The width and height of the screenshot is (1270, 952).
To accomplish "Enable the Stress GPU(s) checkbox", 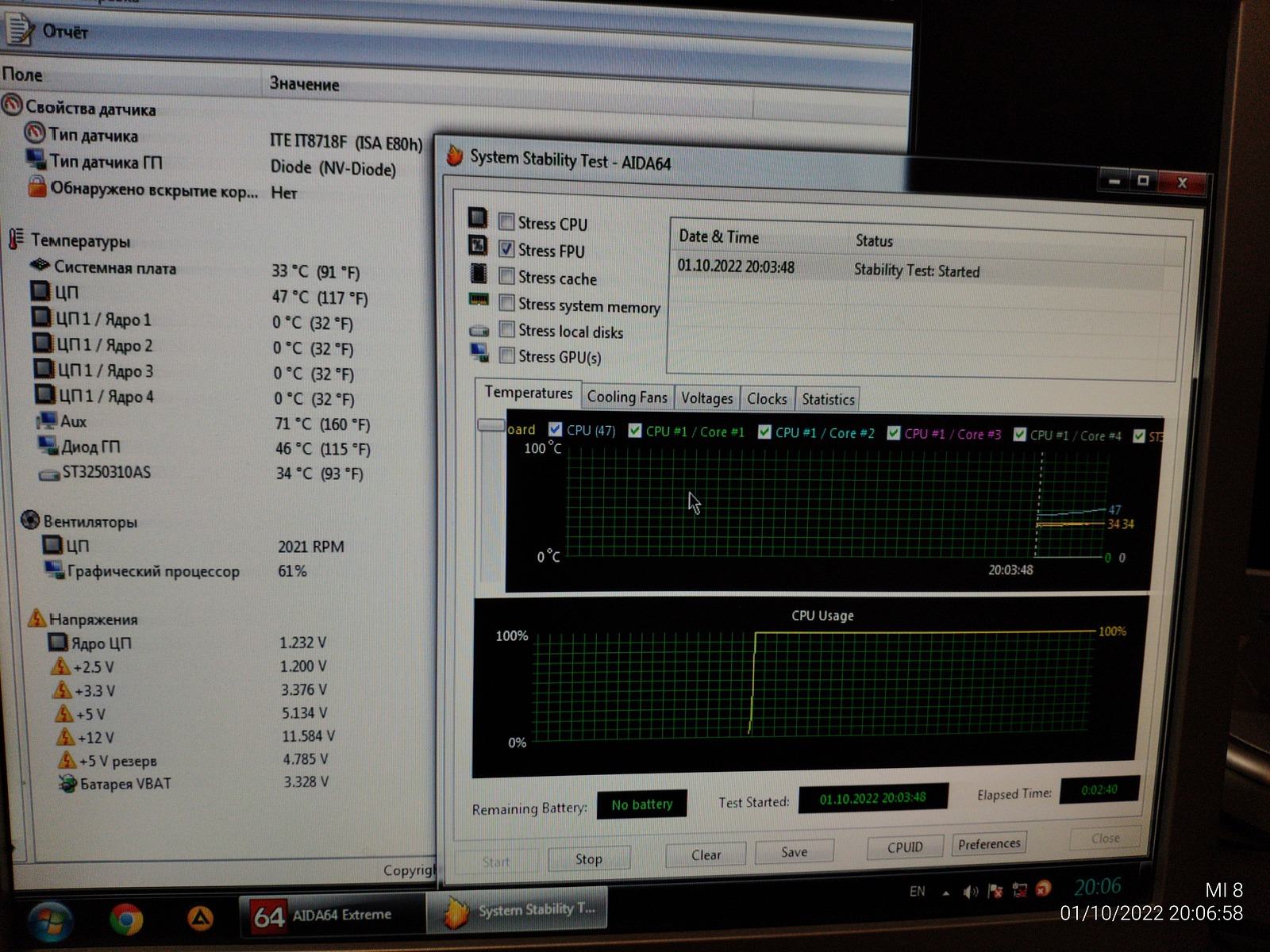I will pyautogui.click(x=507, y=355).
